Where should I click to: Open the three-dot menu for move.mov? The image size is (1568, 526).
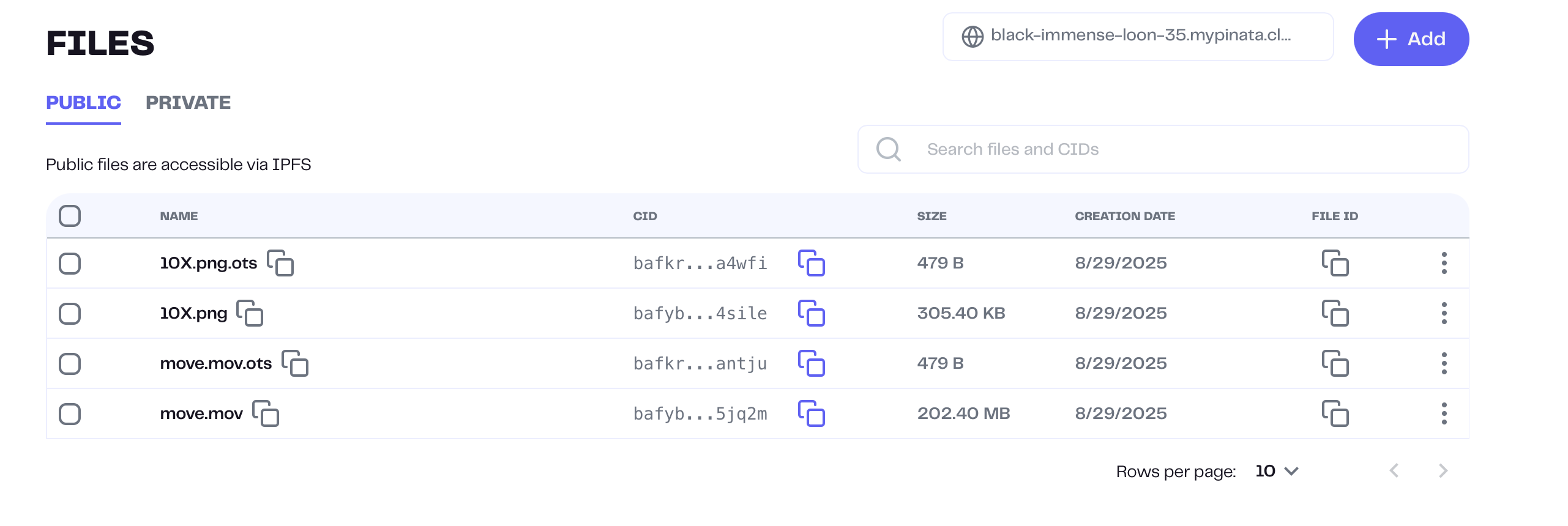pos(1444,413)
